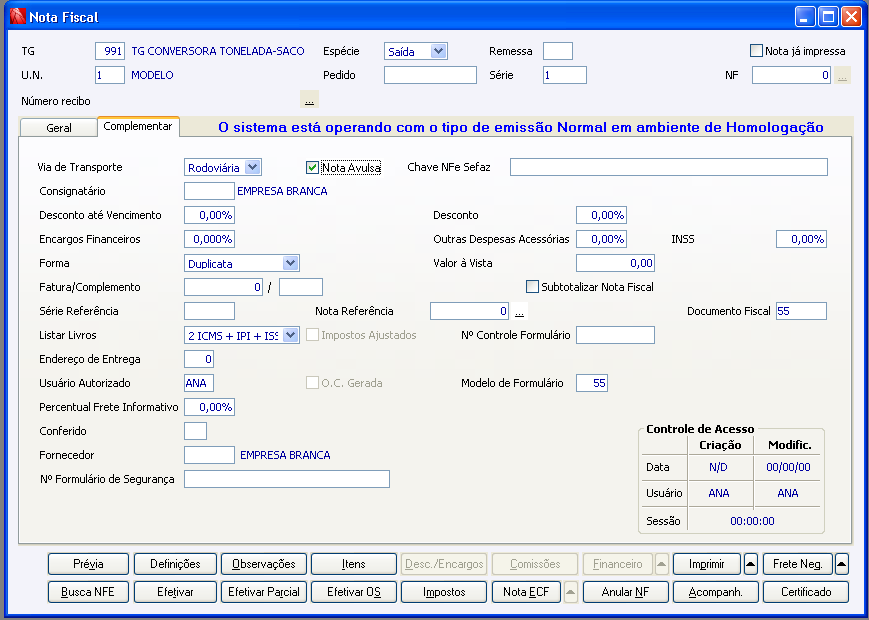Click the Efetivar button
This screenshot has height=620, width=869.
175,592
